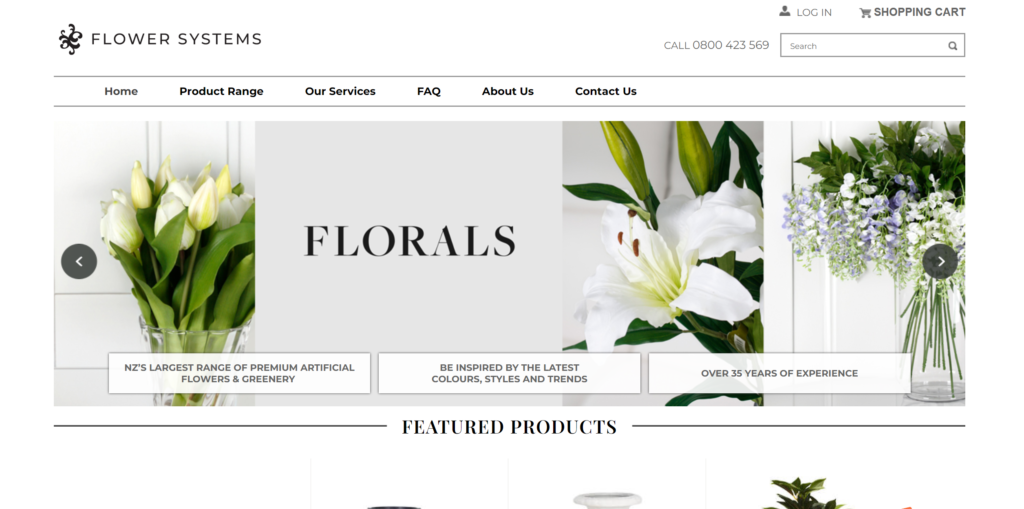Screen dimensions: 1024x509
Task: Open the Our Services menu
Action: 340,91
